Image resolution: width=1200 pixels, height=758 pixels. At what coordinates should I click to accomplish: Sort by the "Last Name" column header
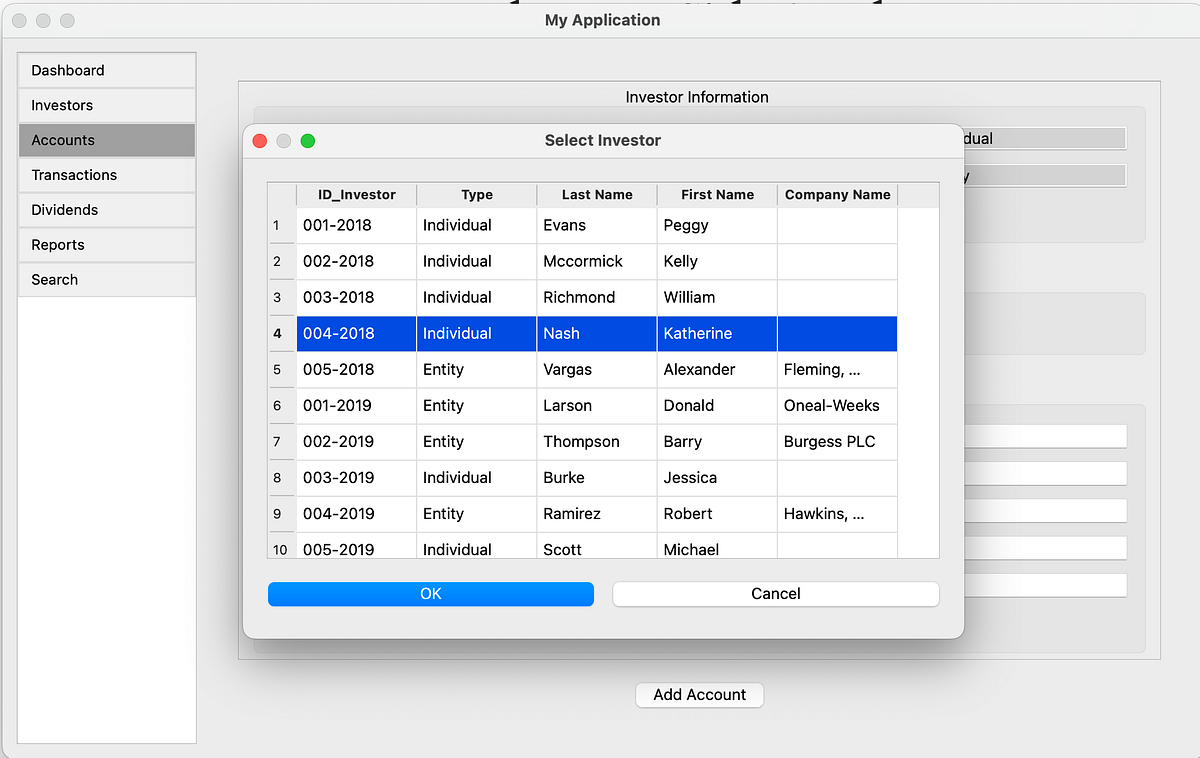[x=596, y=194]
